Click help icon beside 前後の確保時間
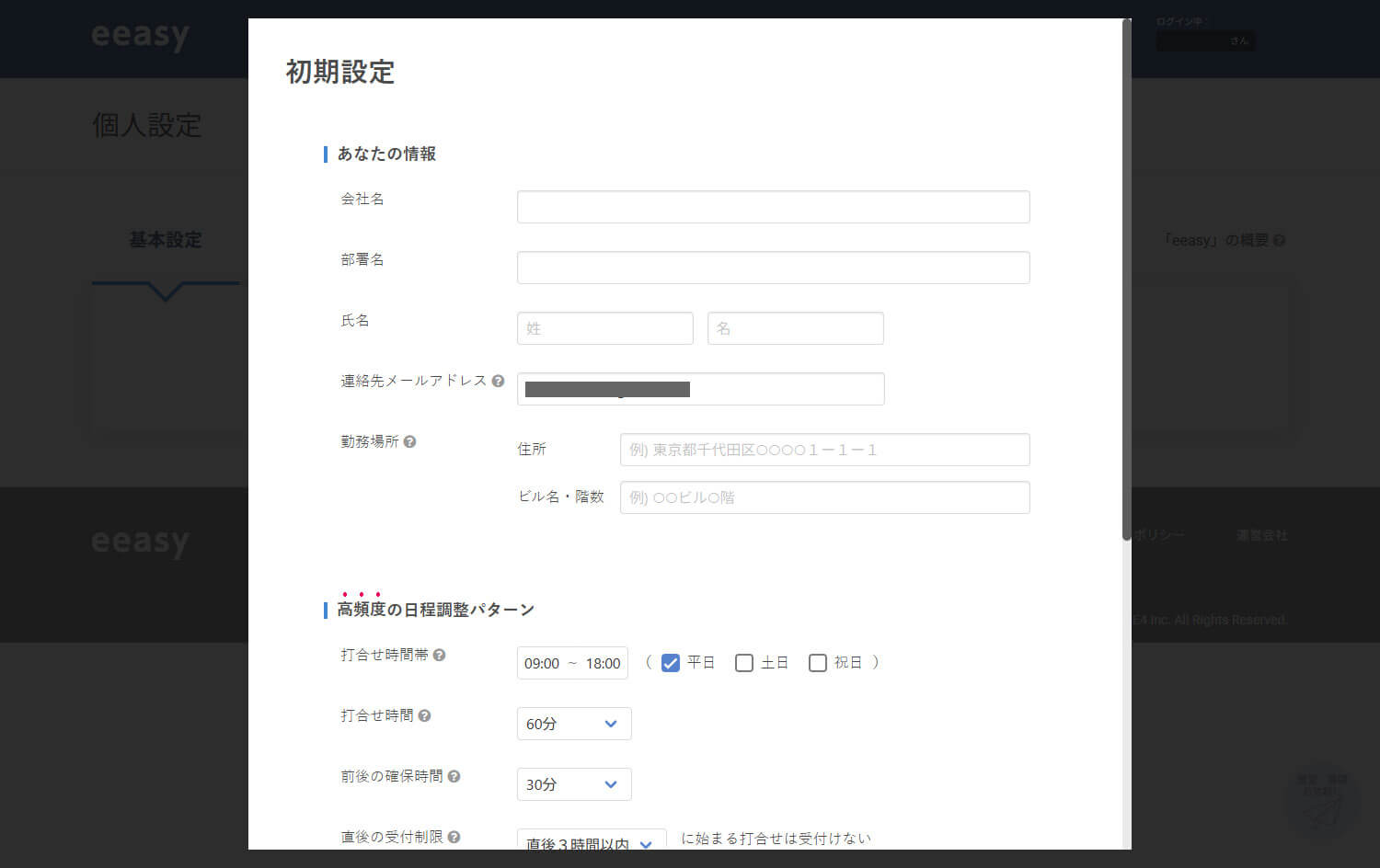 pos(454,776)
